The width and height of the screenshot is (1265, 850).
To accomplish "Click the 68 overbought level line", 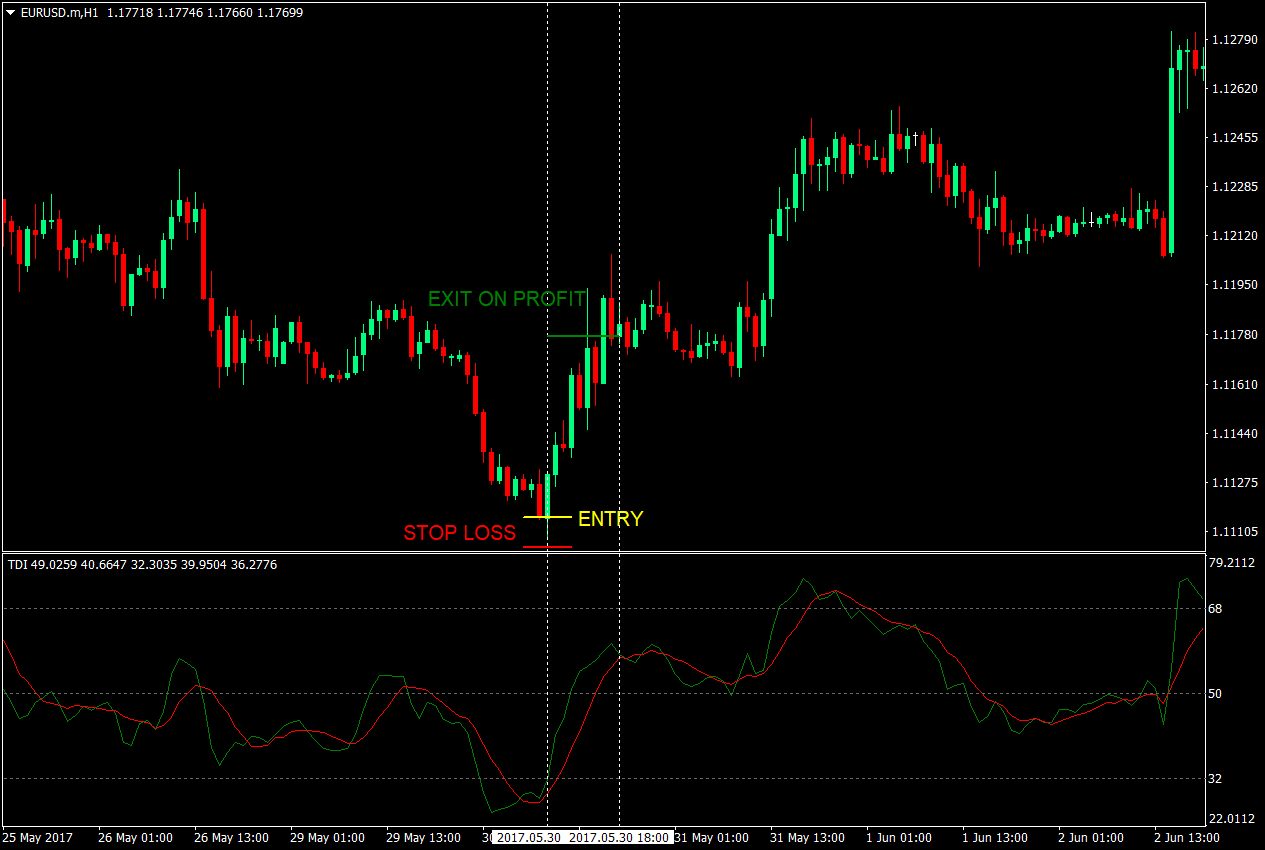I will pyautogui.click(x=300, y=607).
